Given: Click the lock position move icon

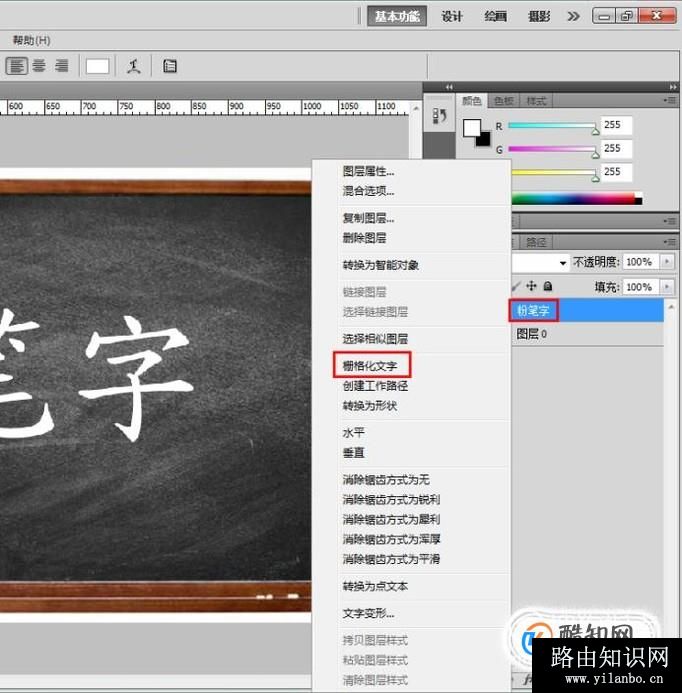Looking at the screenshot, I should [x=532, y=286].
